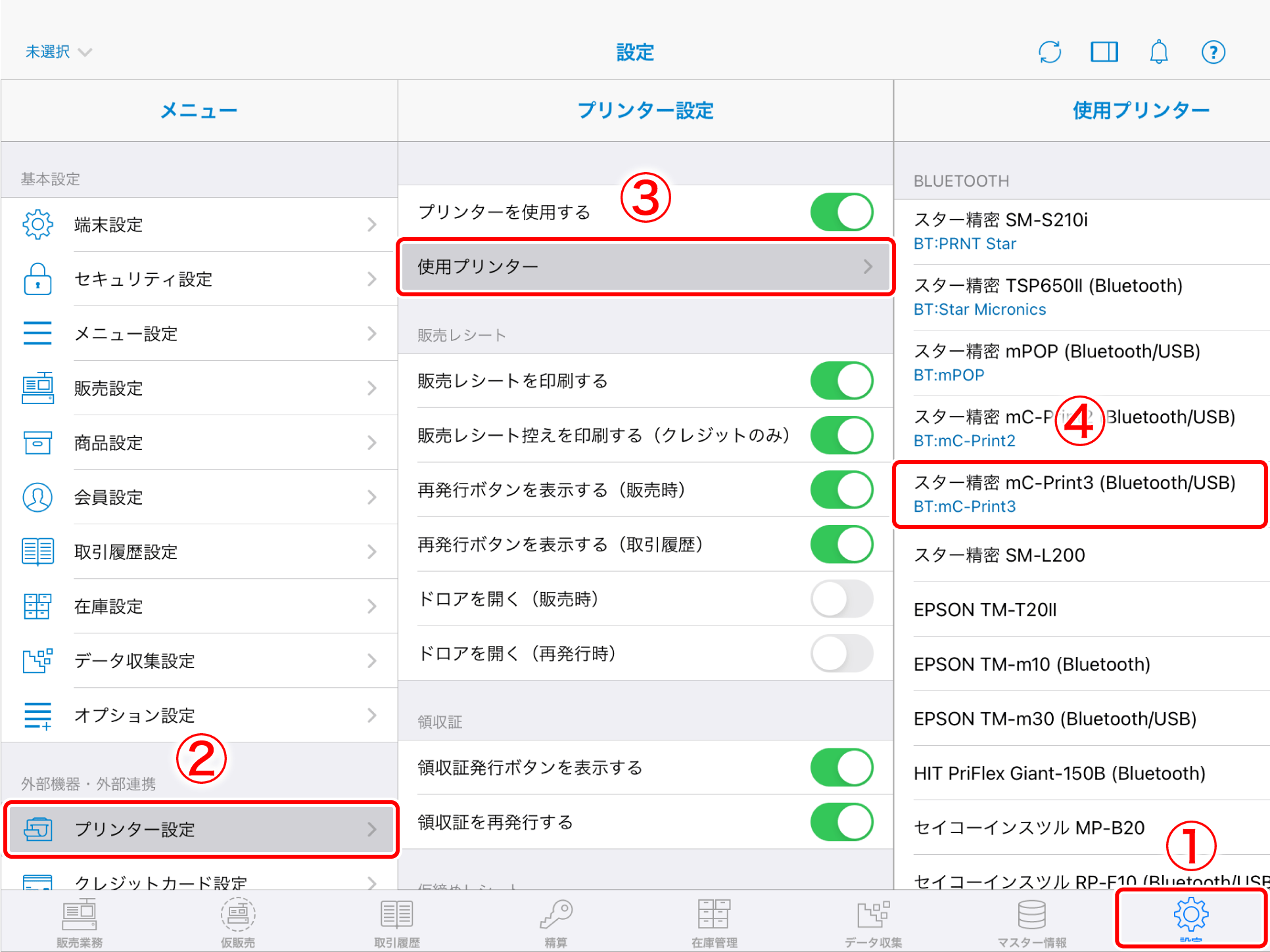Click the shelves icon for 在庫設定
This screenshot has height=952, width=1270.
coord(37,606)
